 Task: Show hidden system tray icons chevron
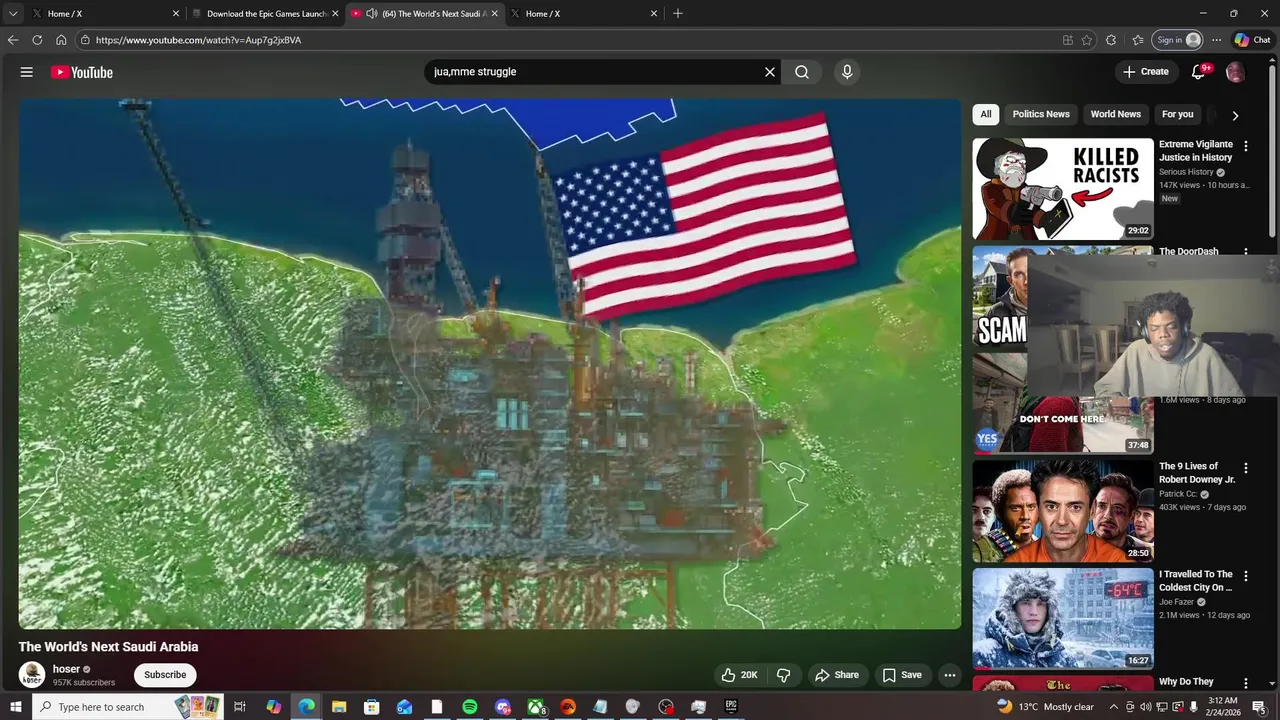(x=1113, y=707)
